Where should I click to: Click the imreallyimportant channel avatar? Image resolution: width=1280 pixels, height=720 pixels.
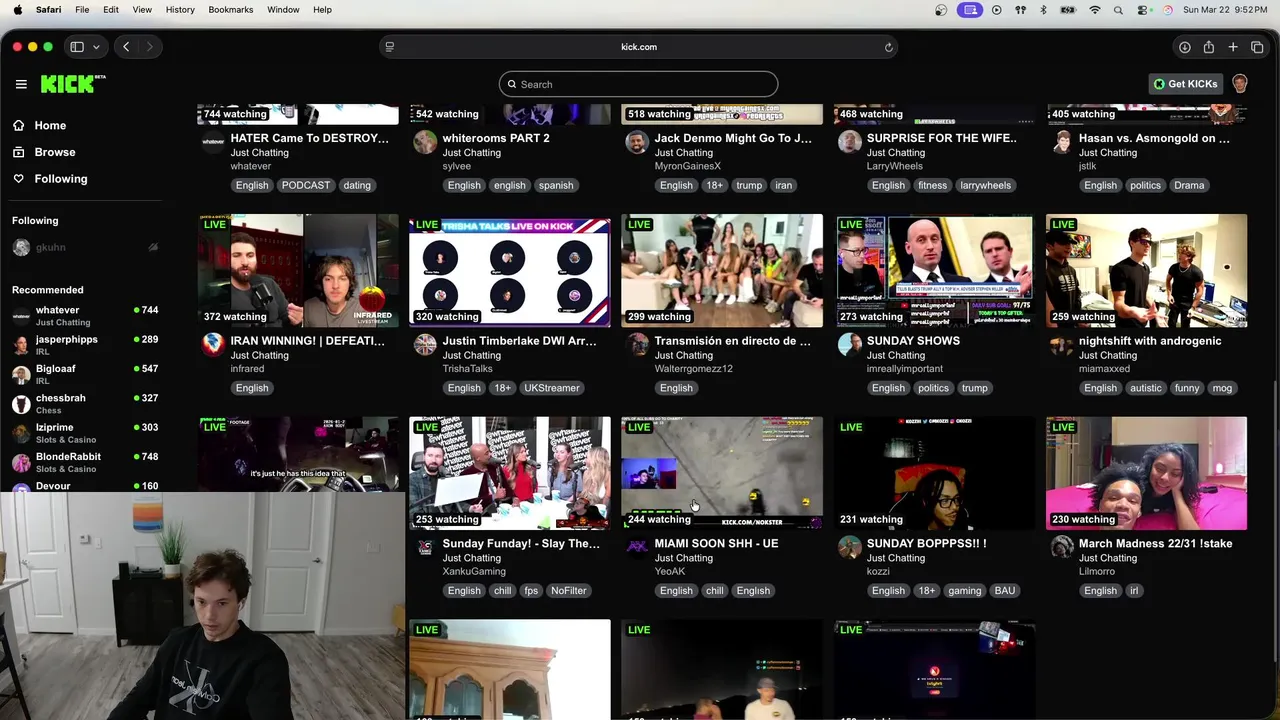(x=849, y=345)
